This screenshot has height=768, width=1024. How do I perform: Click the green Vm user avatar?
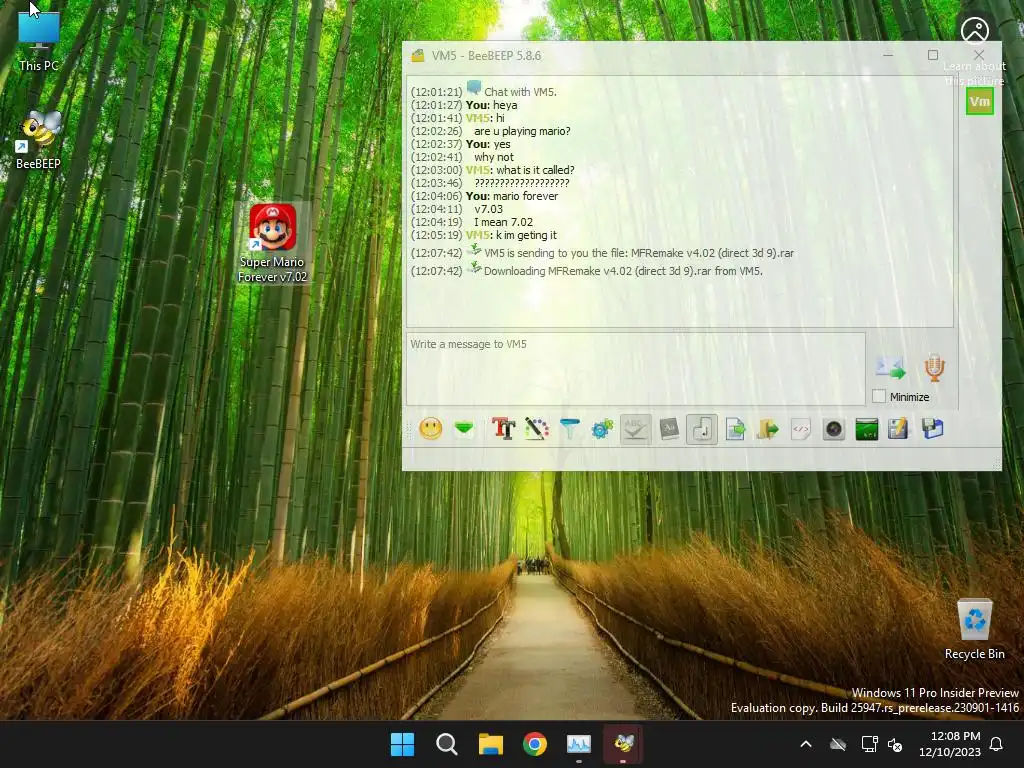coord(980,101)
